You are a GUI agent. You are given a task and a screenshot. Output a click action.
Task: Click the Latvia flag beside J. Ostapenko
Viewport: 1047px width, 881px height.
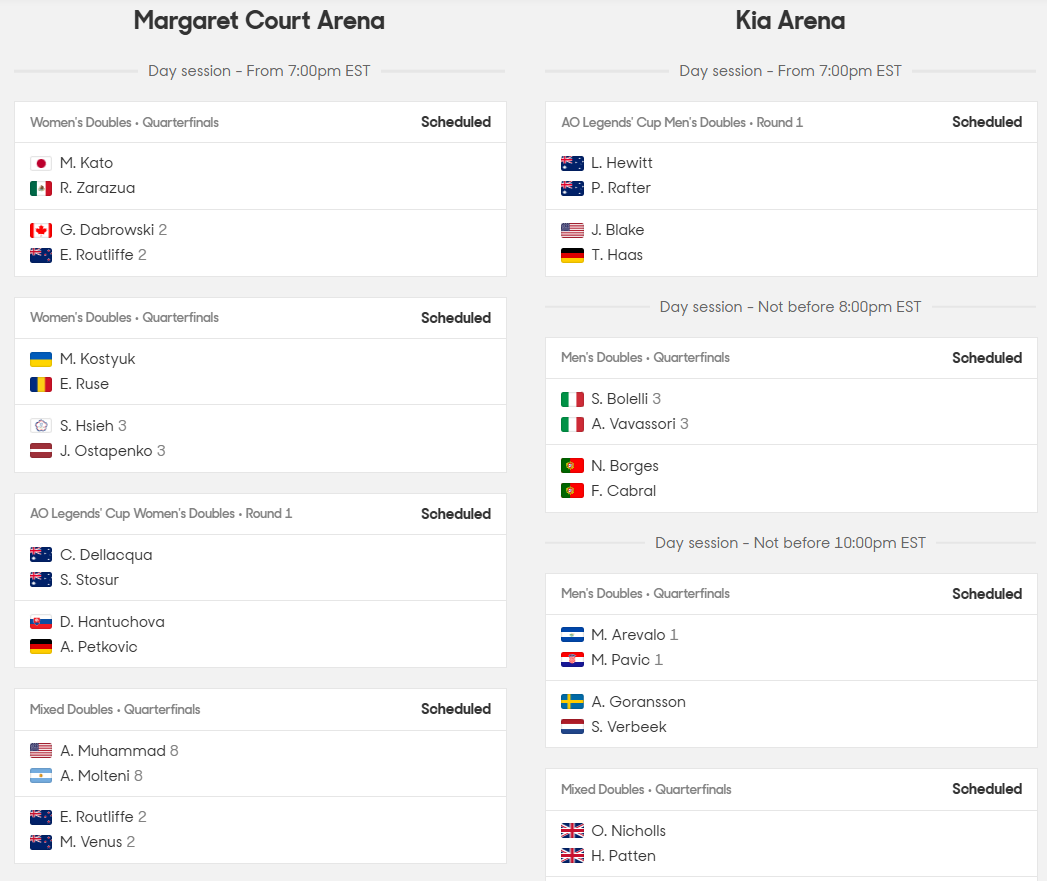click(41, 451)
